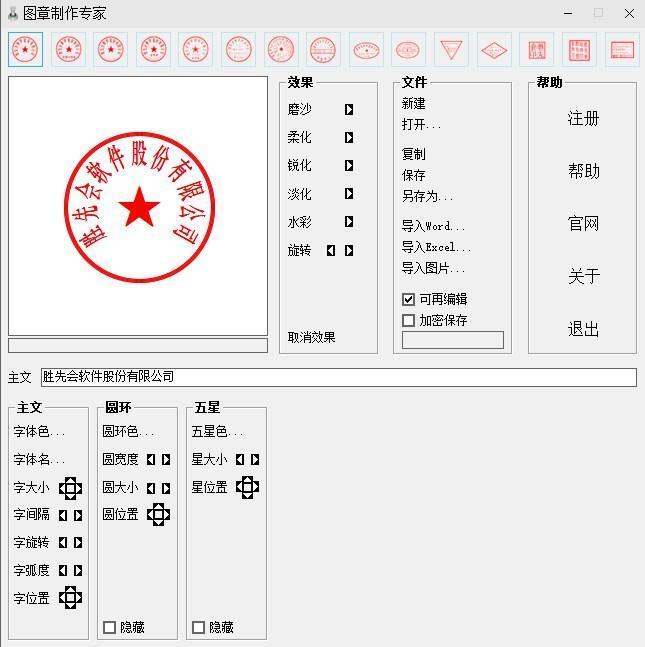Screen dimensions: 645x647
Task: Increase 字间隔 character spacing
Action: pos(78,515)
